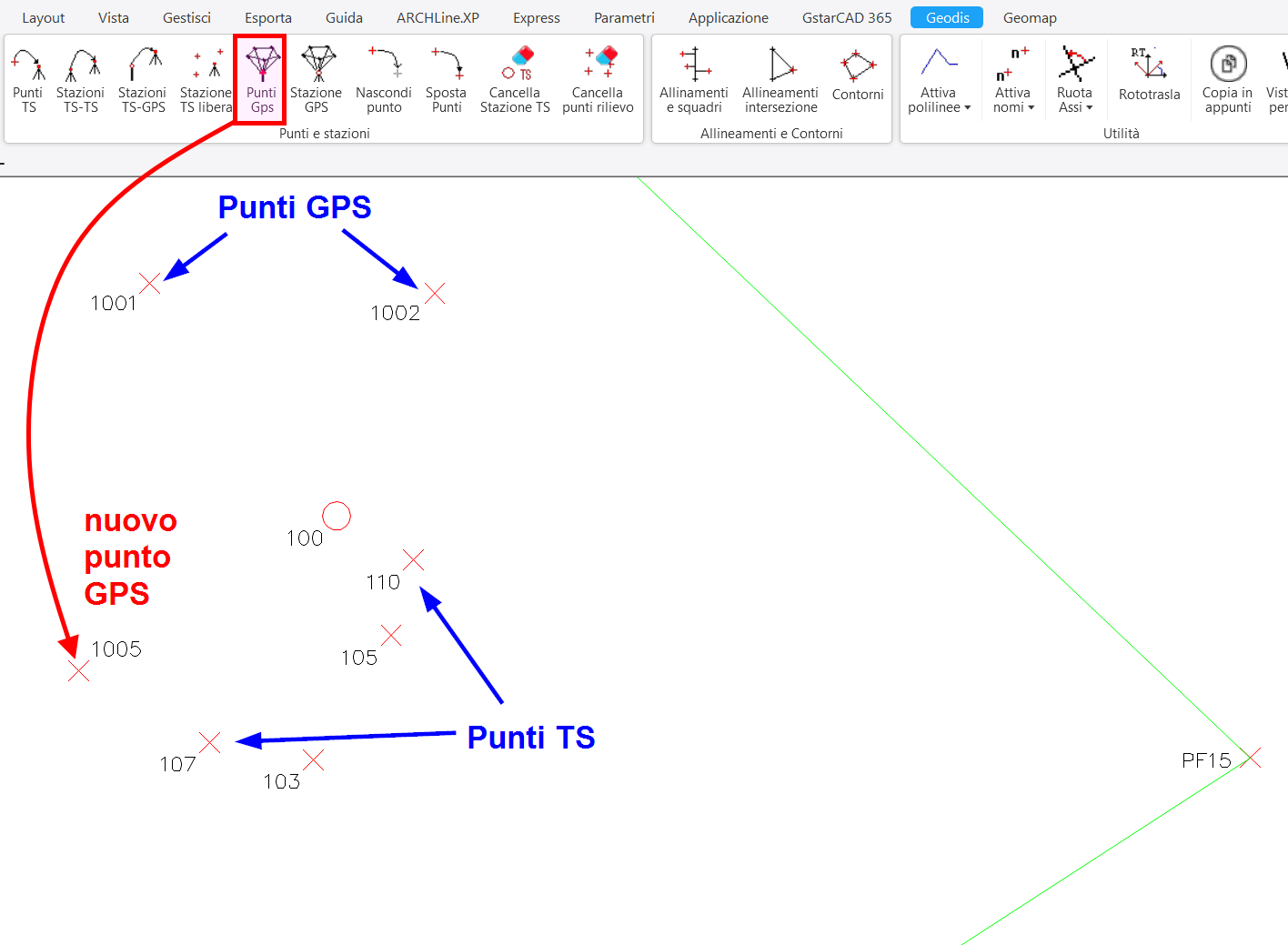Open Allineamenti e squadri tool
The height and width of the screenshot is (945, 1288).
pos(693,80)
